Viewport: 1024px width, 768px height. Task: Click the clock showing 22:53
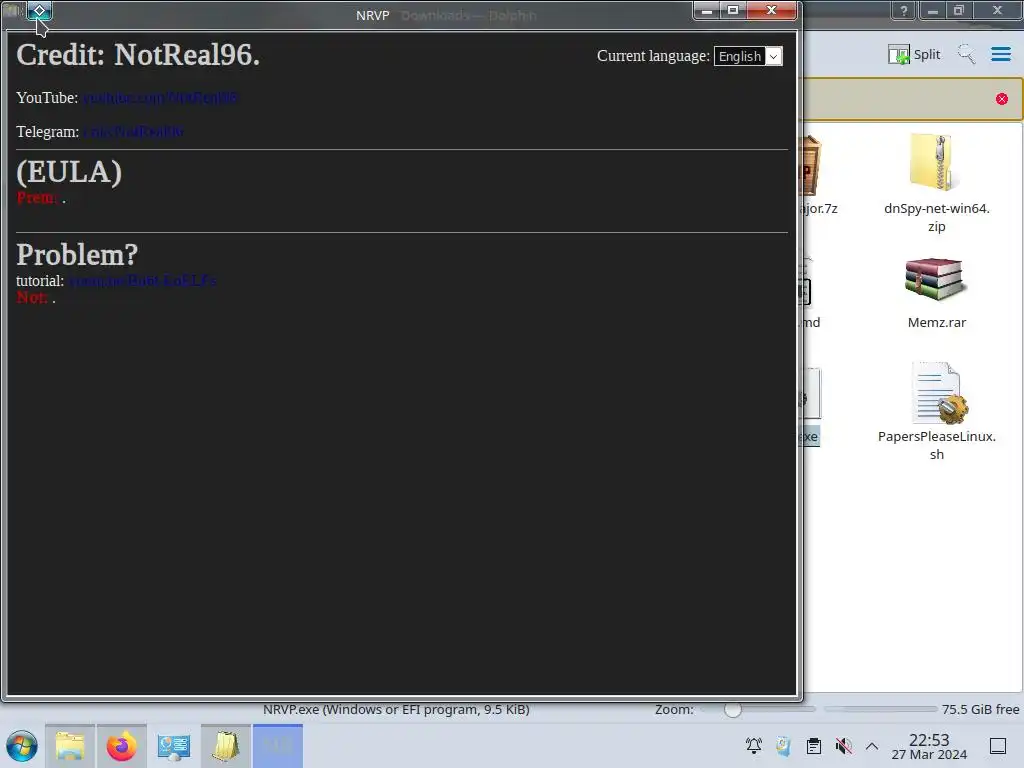929,746
